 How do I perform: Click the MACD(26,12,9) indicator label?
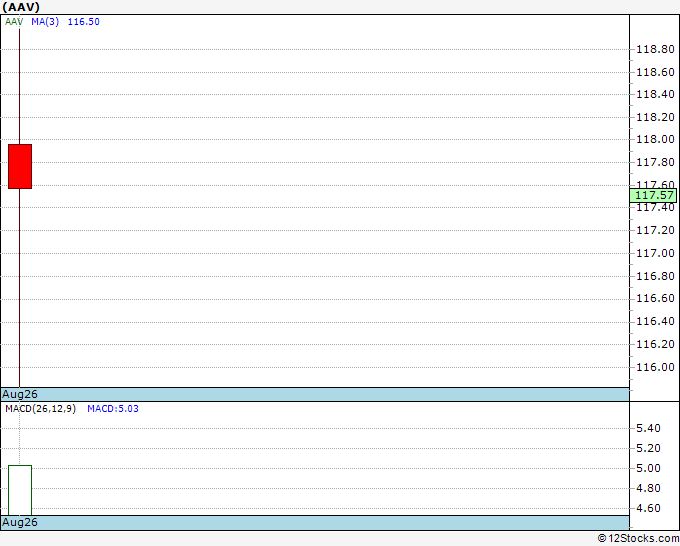pos(40,409)
